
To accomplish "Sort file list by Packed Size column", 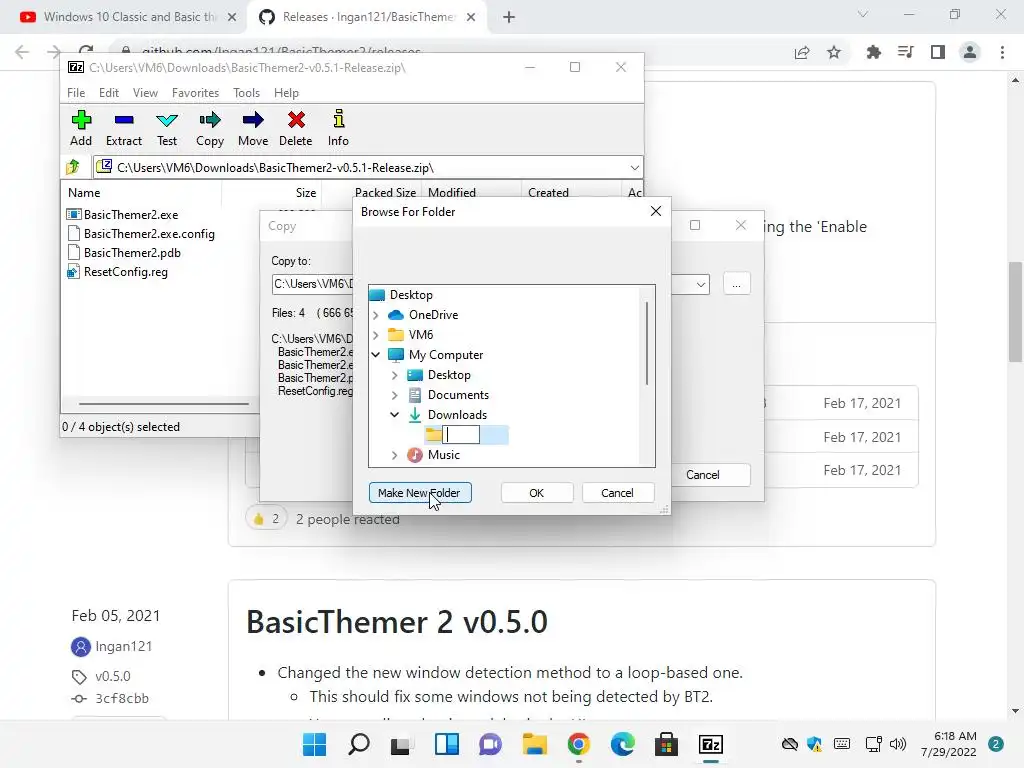I will pyautogui.click(x=385, y=193).
